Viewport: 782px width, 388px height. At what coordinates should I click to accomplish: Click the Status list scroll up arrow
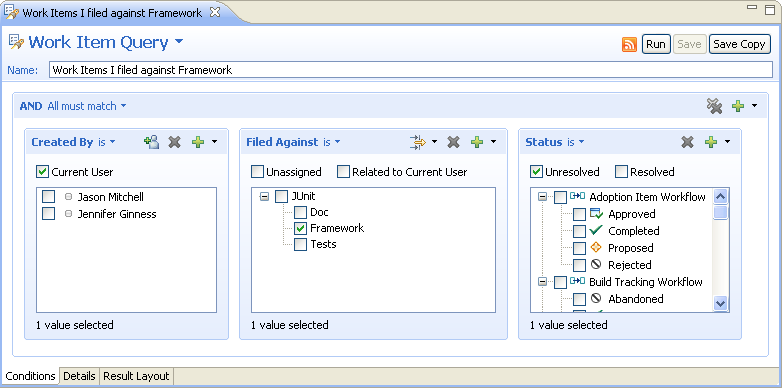721,196
